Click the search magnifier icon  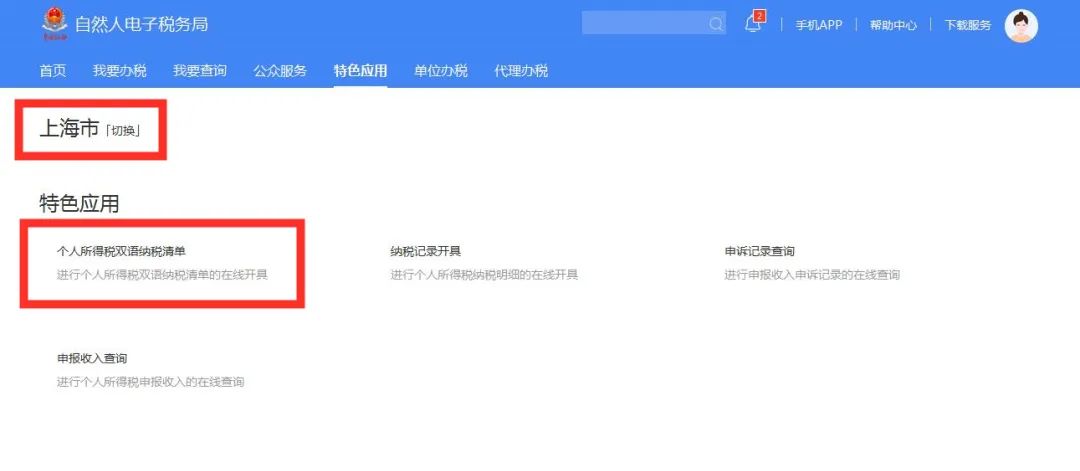point(716,24)
